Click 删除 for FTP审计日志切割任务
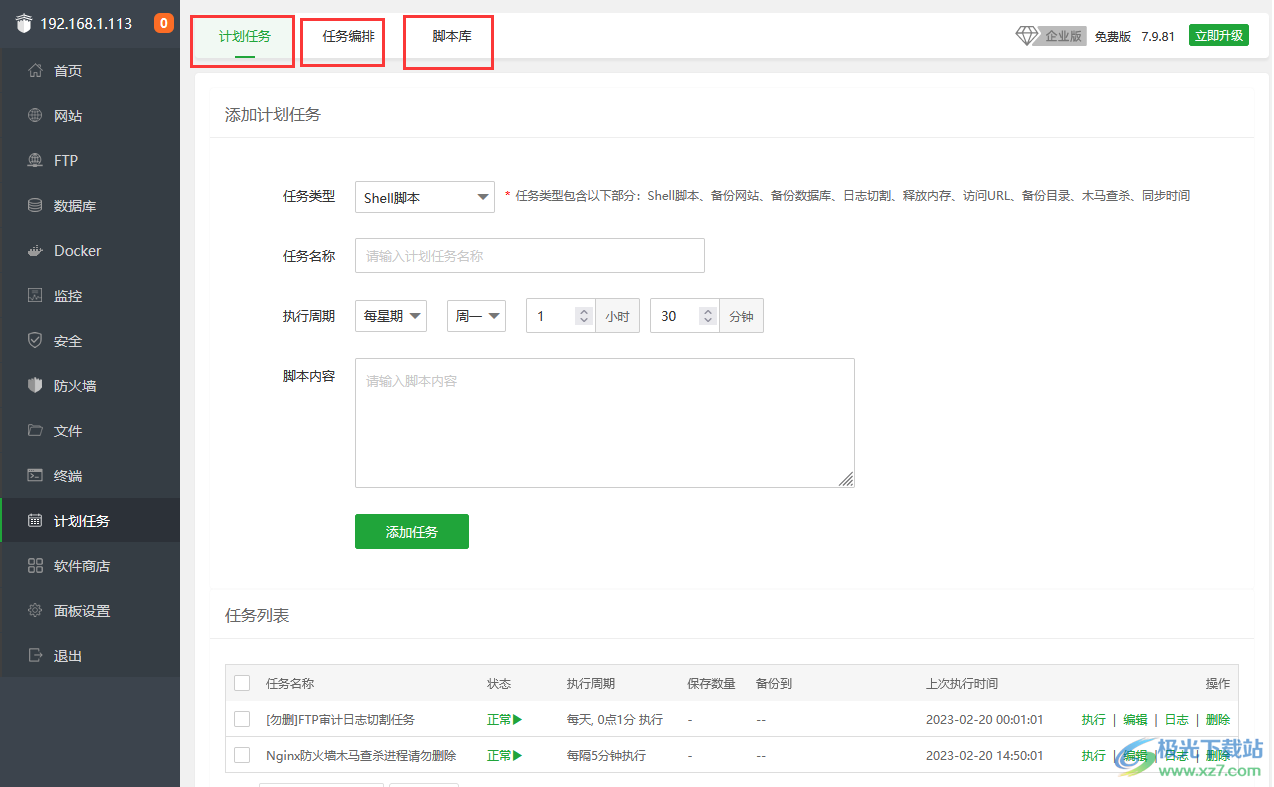This screenshot has width=1274, height=787. click(1218, 720)
